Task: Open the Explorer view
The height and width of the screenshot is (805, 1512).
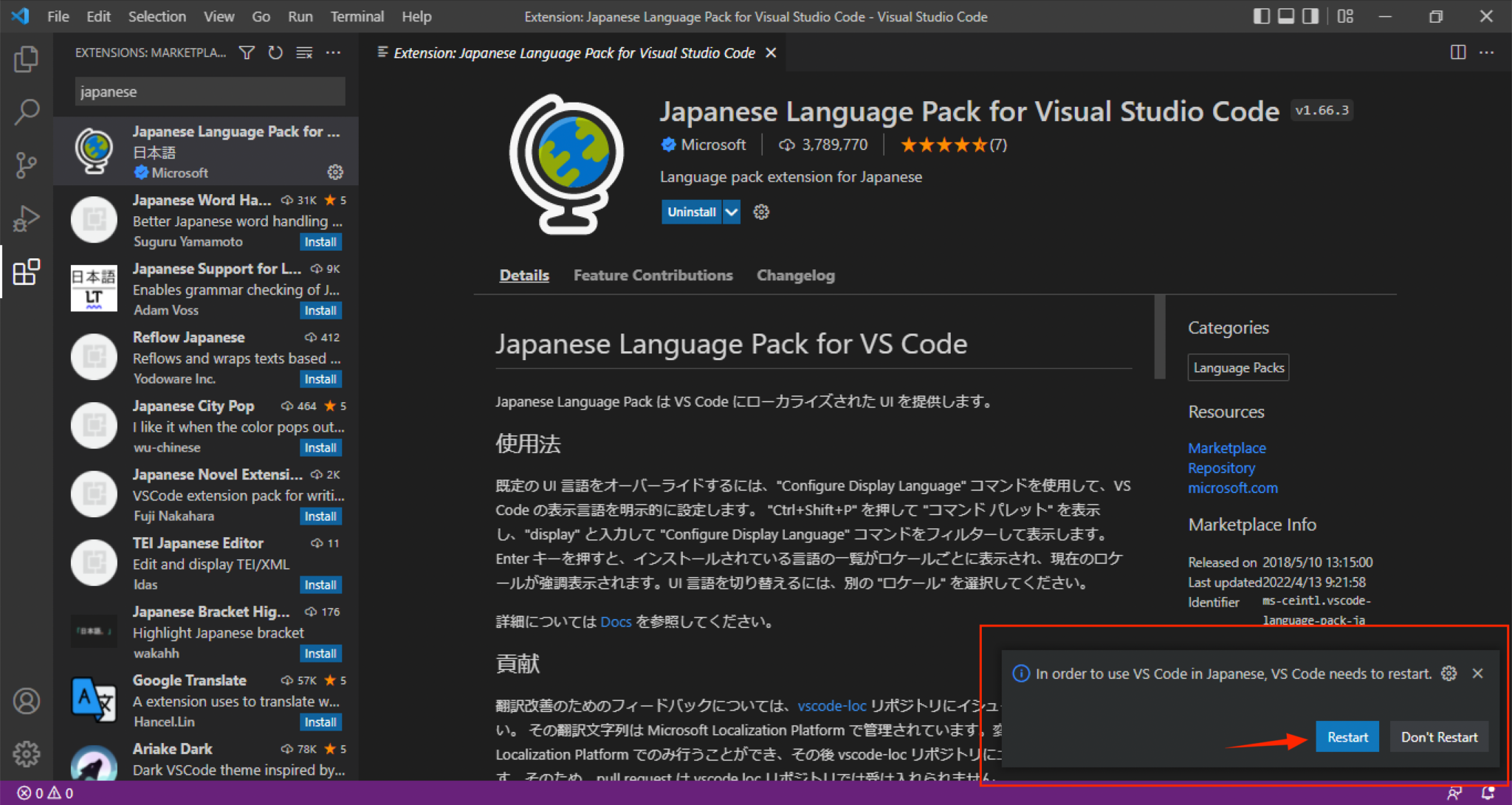Action: [x=27, y=59]
